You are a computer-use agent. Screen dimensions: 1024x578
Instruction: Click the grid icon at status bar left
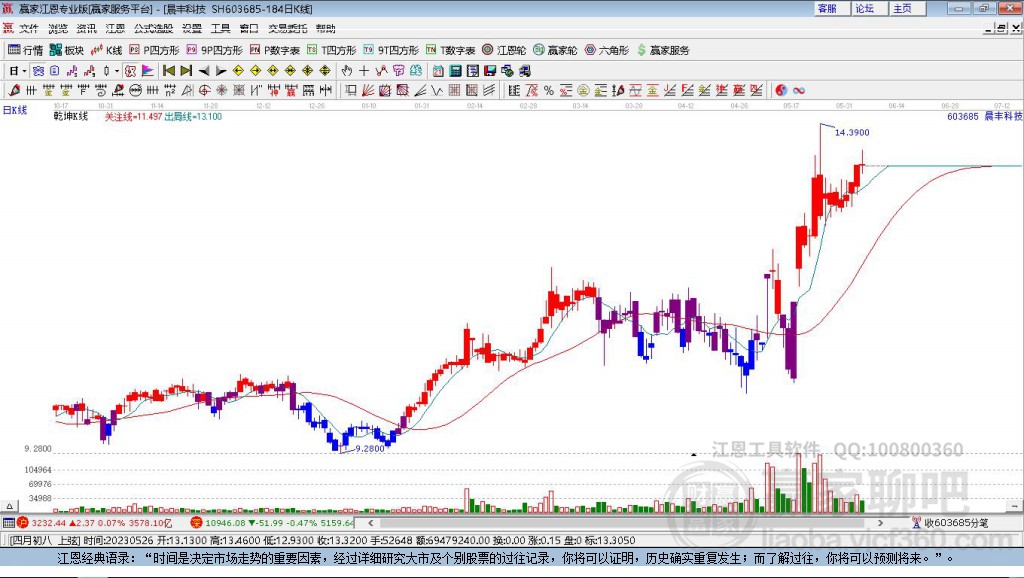click(x=8, y=522)
